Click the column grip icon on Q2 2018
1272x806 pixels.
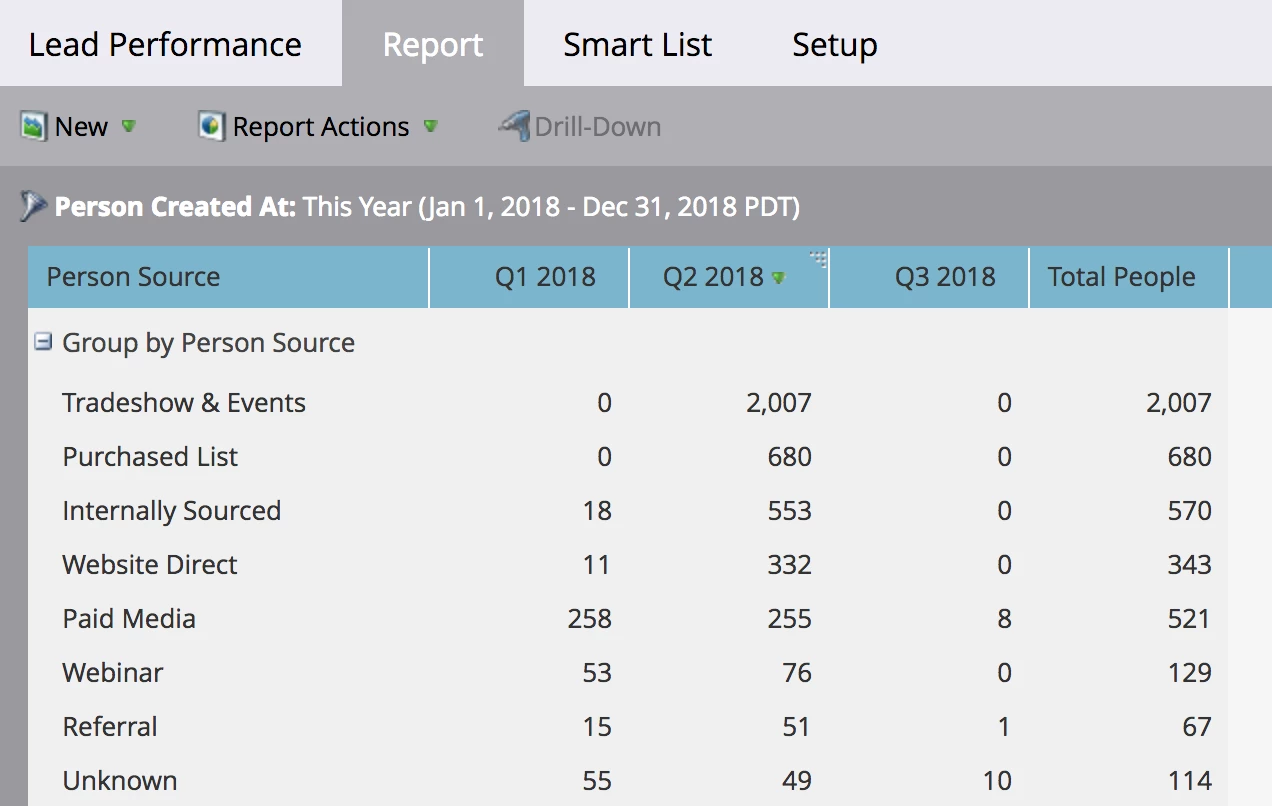coord(818,259)
